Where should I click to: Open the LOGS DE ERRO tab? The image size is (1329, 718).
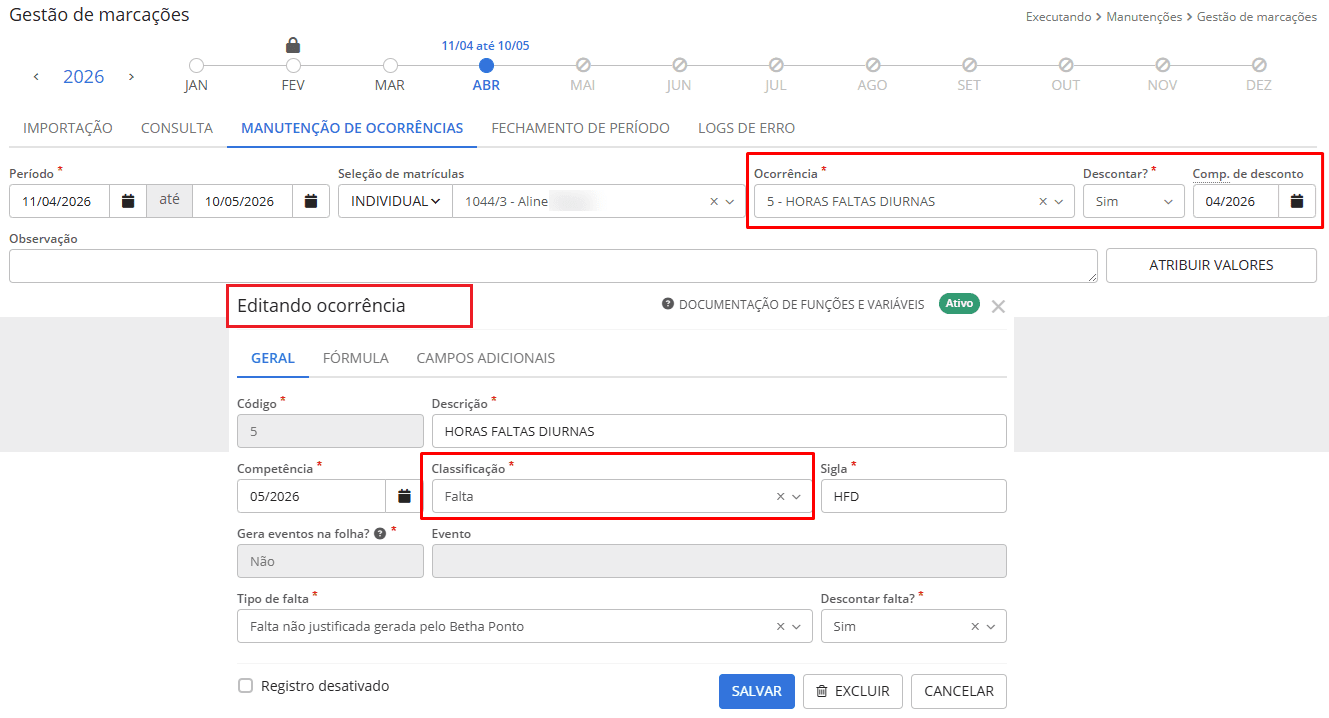tap(747, 128)
